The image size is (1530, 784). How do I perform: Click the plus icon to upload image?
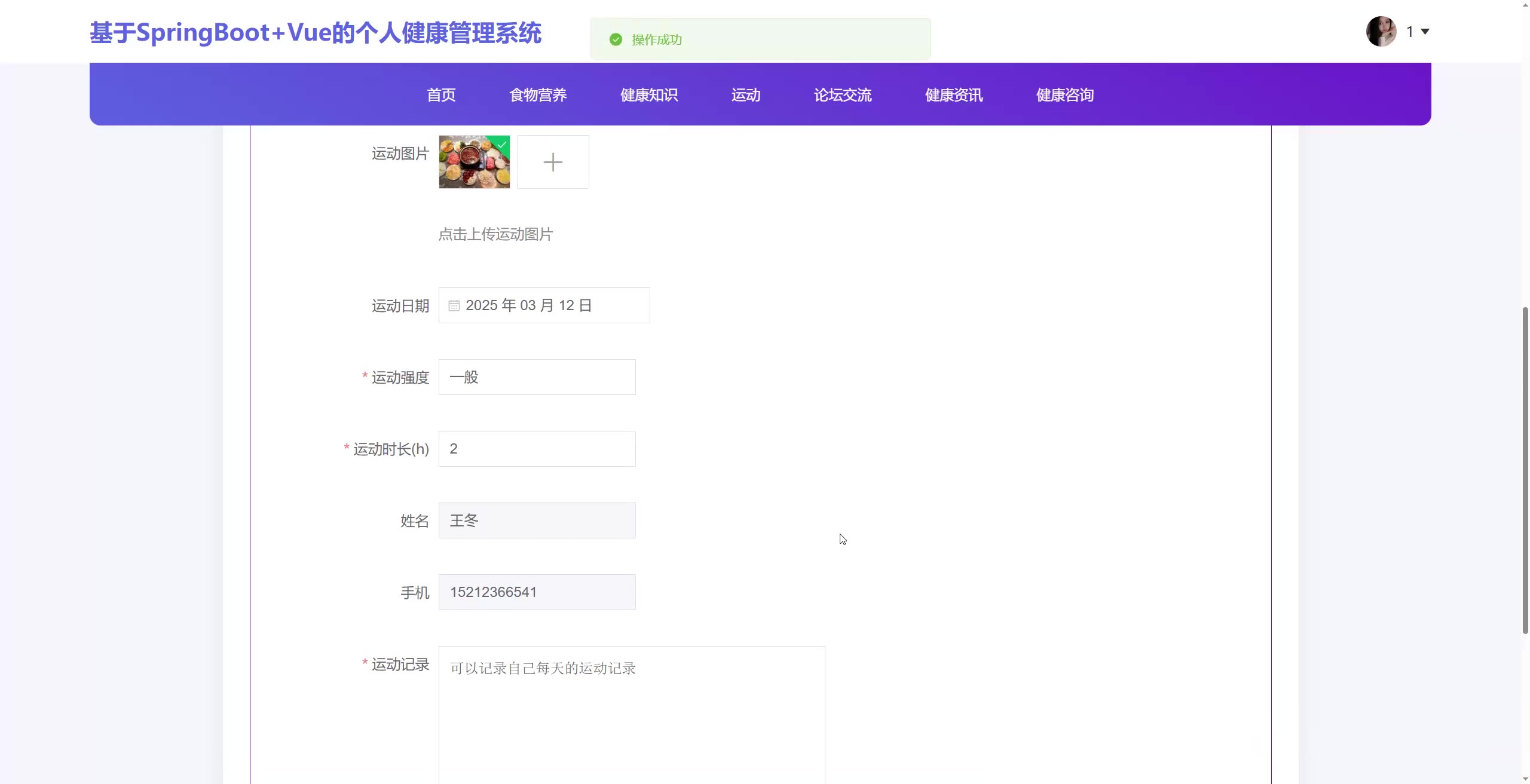pos(553,162)
